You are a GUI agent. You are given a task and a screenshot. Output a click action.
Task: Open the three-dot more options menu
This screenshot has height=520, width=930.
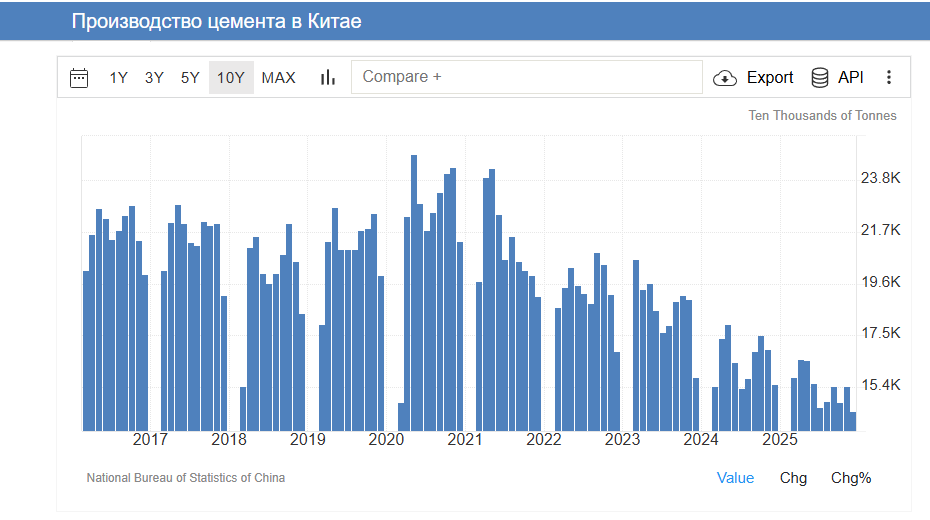pos(889,78)
